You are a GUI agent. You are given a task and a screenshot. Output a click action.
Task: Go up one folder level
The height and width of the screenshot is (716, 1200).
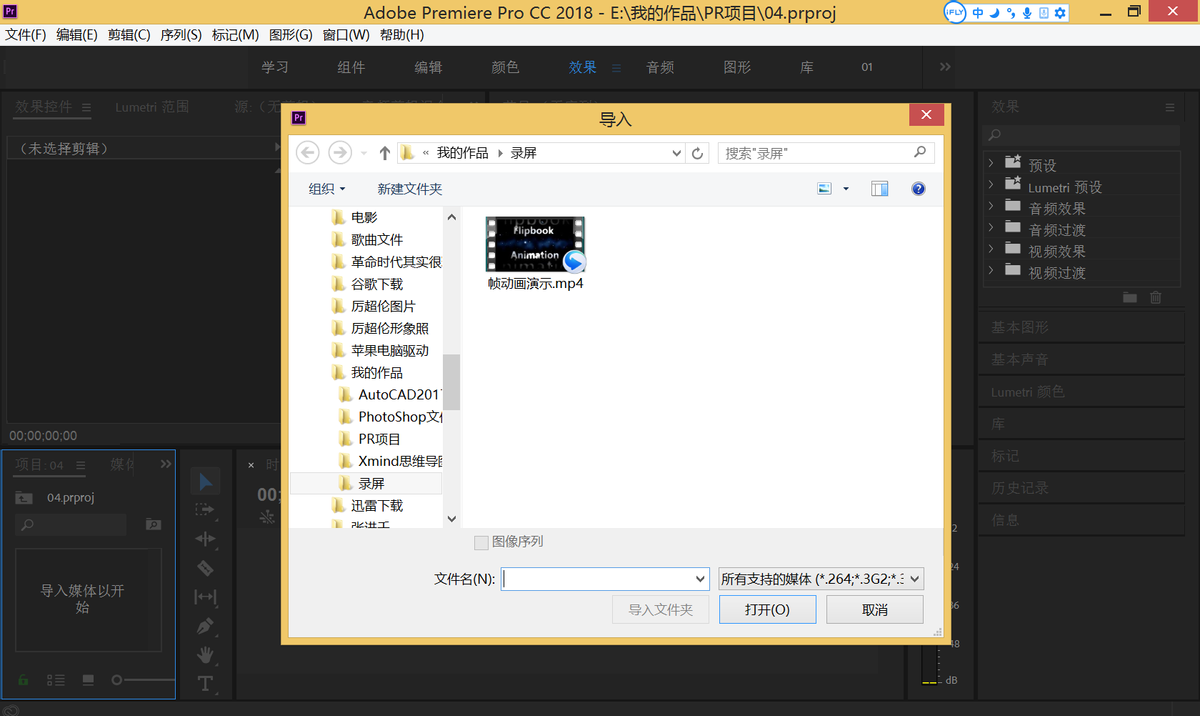[x=385, y=153]
